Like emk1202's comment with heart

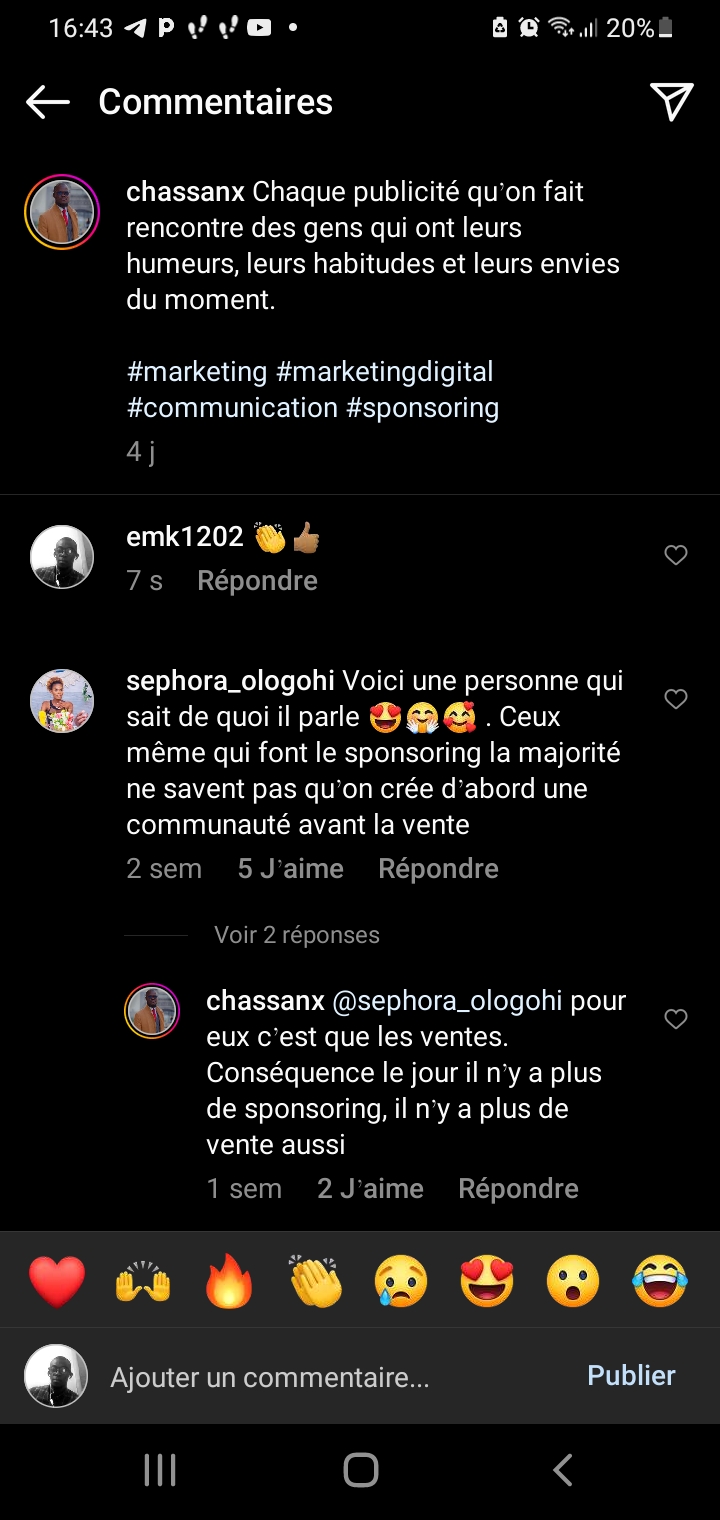coord(676,555)
